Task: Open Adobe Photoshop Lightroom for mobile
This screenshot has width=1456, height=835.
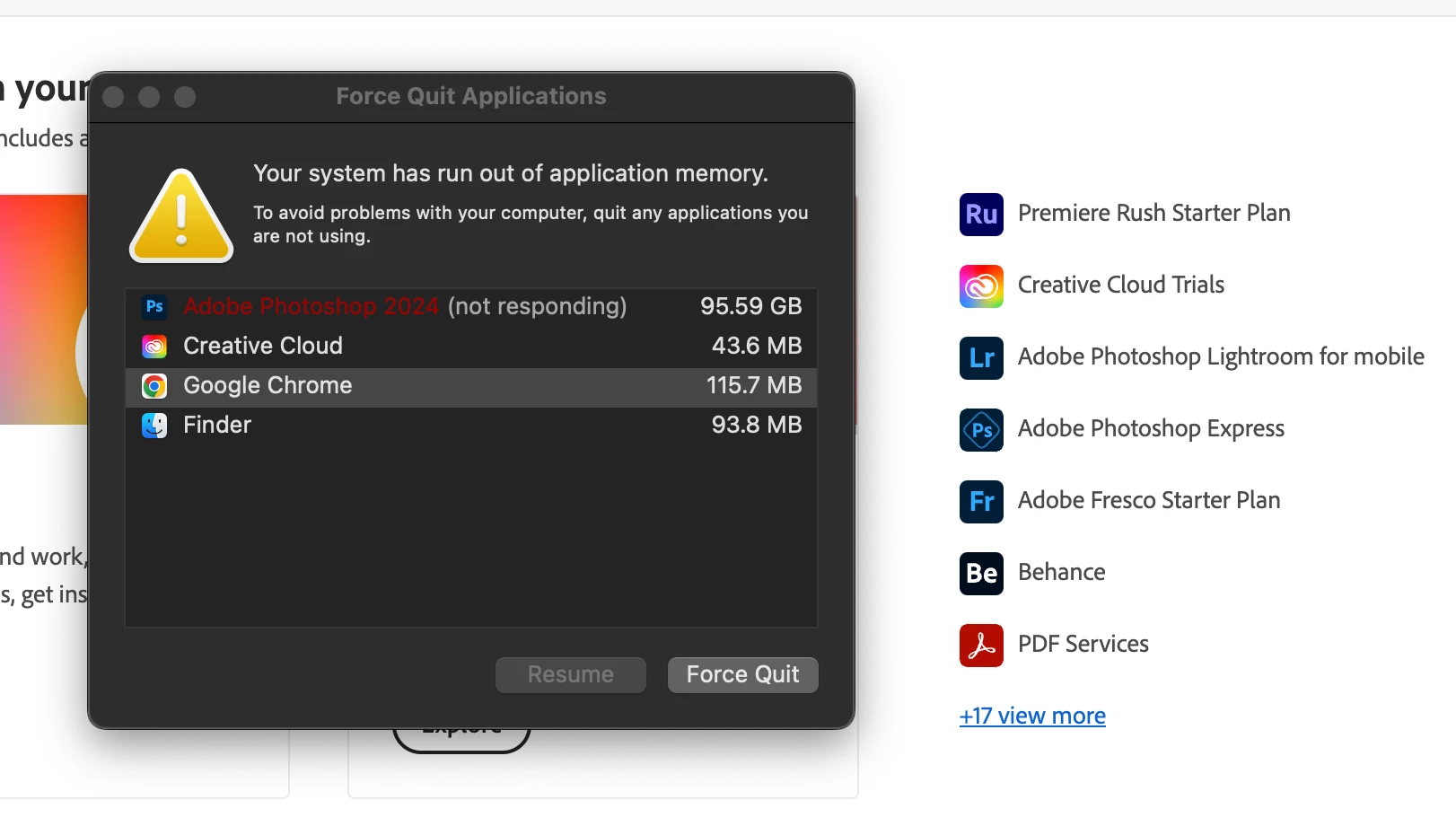Action: coord(1221,356)
